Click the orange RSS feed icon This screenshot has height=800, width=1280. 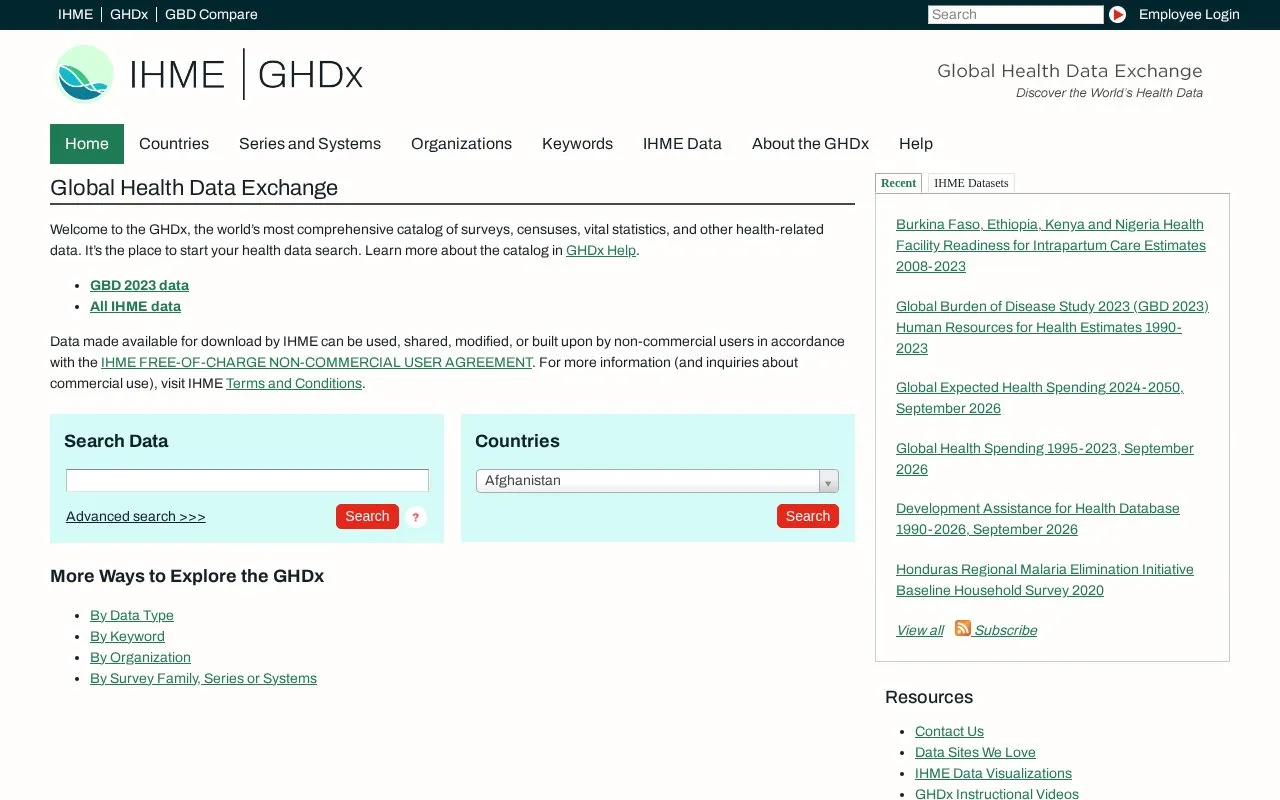point(963,628)
